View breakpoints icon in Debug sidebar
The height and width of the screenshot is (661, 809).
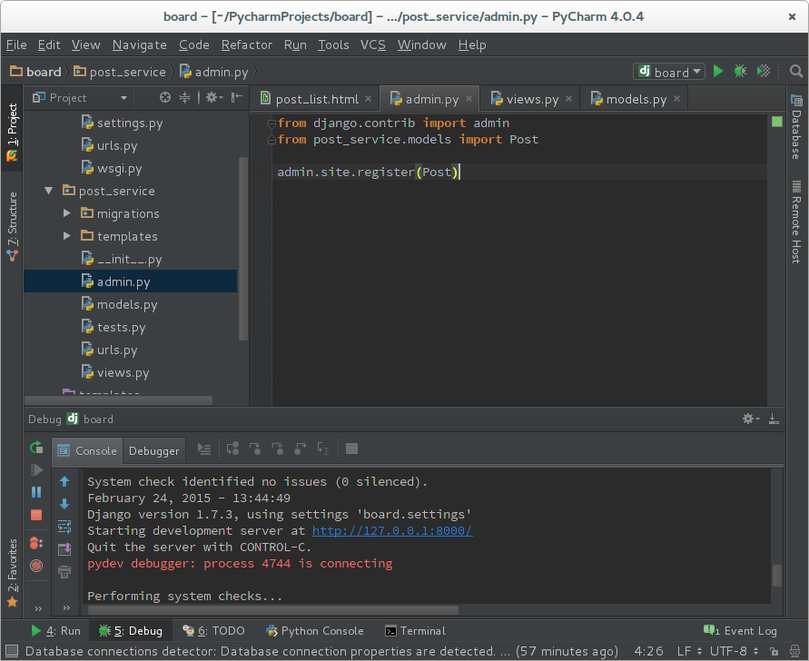click(36, 543)
